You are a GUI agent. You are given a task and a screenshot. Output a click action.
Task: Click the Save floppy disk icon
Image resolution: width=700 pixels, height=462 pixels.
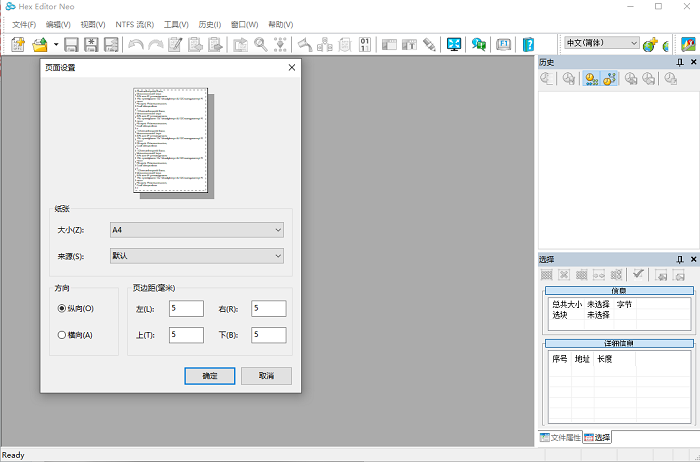coord(72,44)
